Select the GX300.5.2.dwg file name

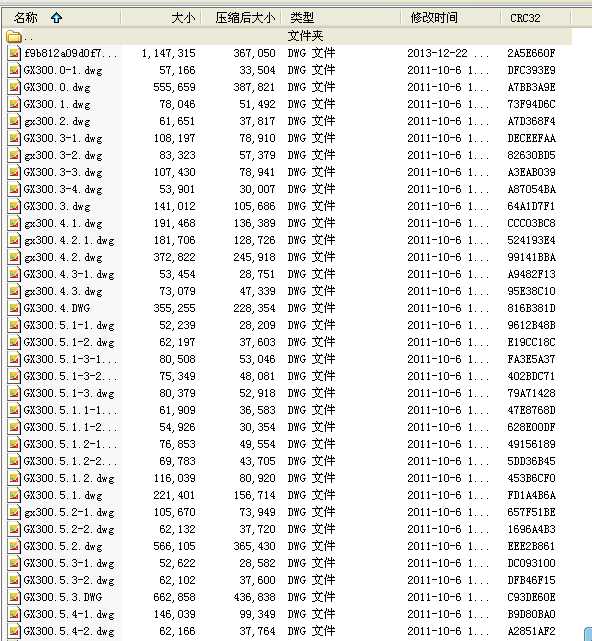pyautogui.click(x=63, y=547)
